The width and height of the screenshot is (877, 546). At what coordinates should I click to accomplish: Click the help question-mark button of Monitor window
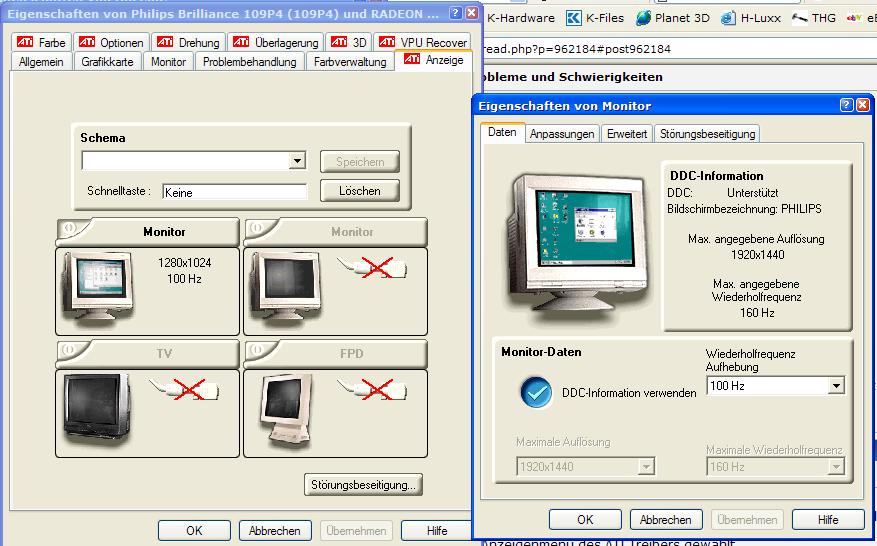click(x=846, y=105)
